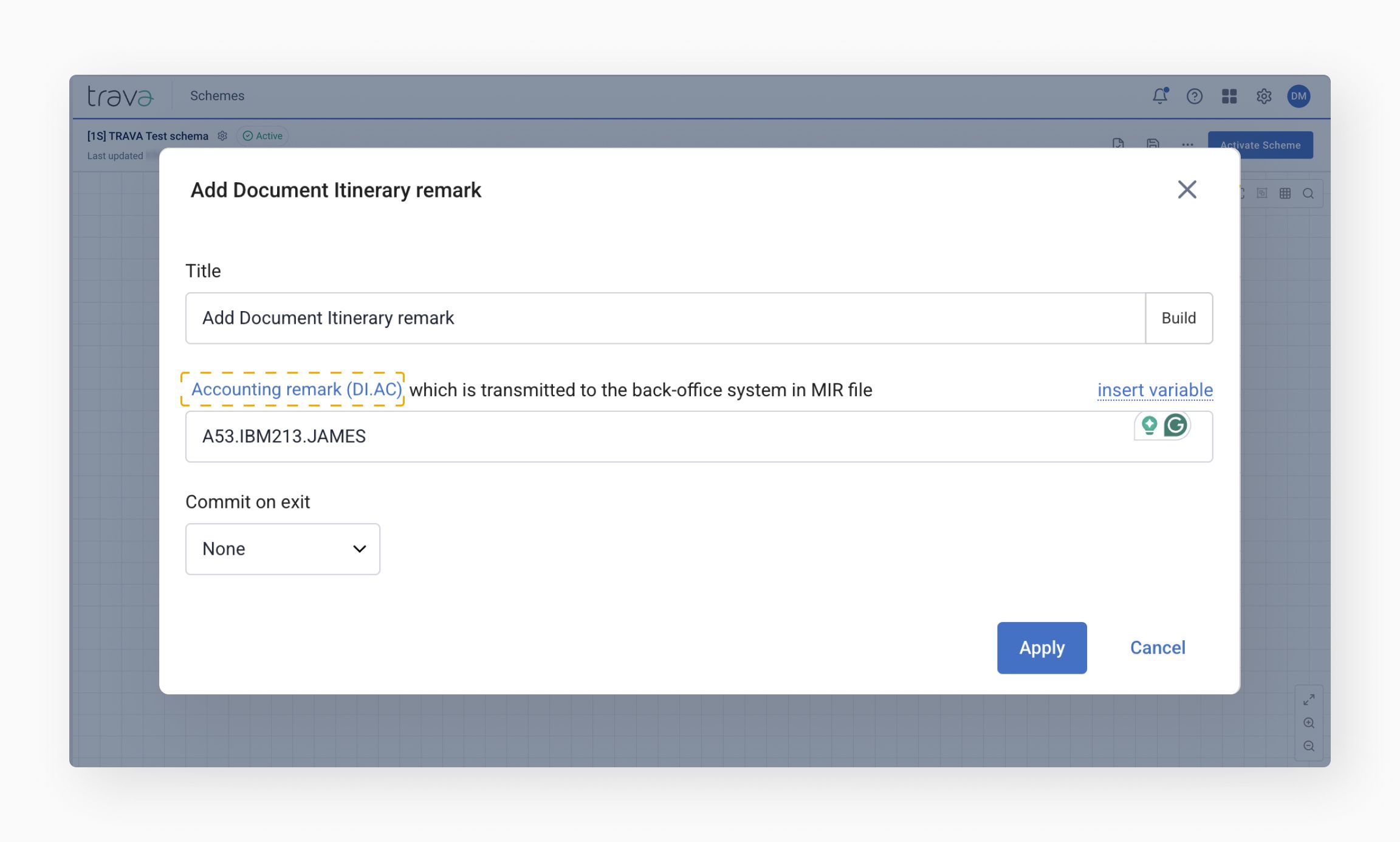Zoom out on the canvas
Image resolution: width=1400 pixels, height=842 pixels.
(1309, 746)
